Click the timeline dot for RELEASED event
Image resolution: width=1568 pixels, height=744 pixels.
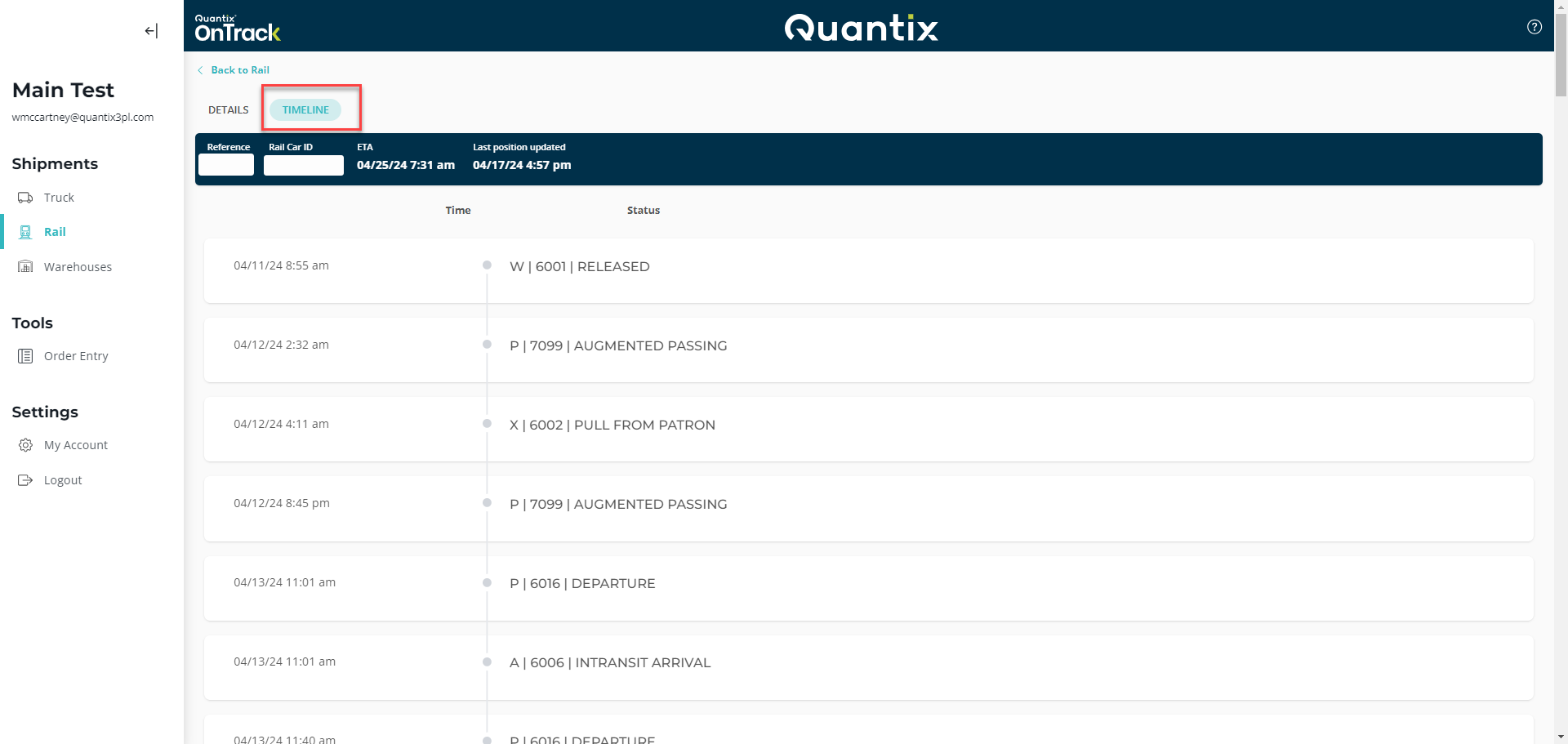coord(487,264)
